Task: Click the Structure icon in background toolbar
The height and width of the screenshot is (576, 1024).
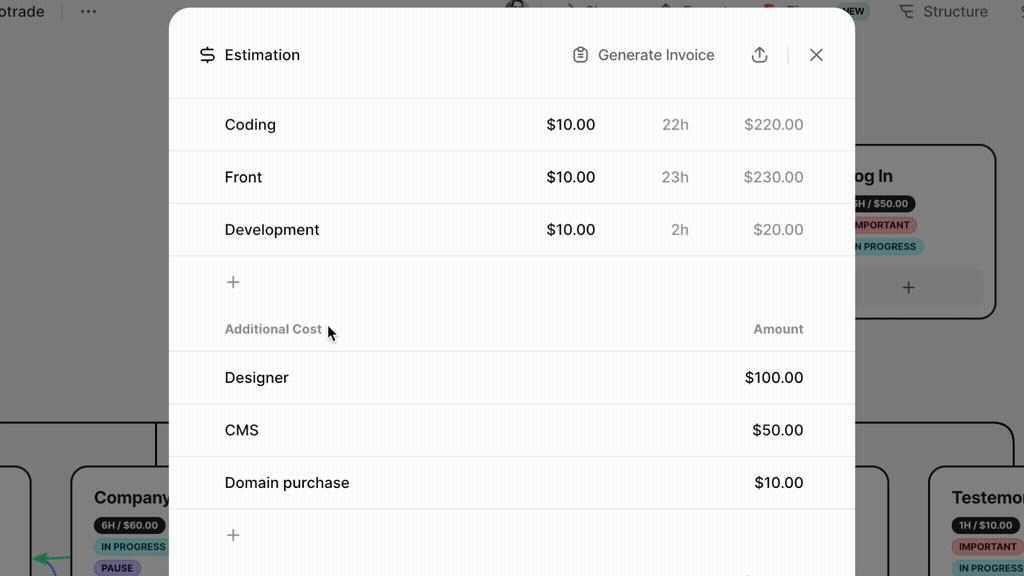Action: tap(906, 11)
